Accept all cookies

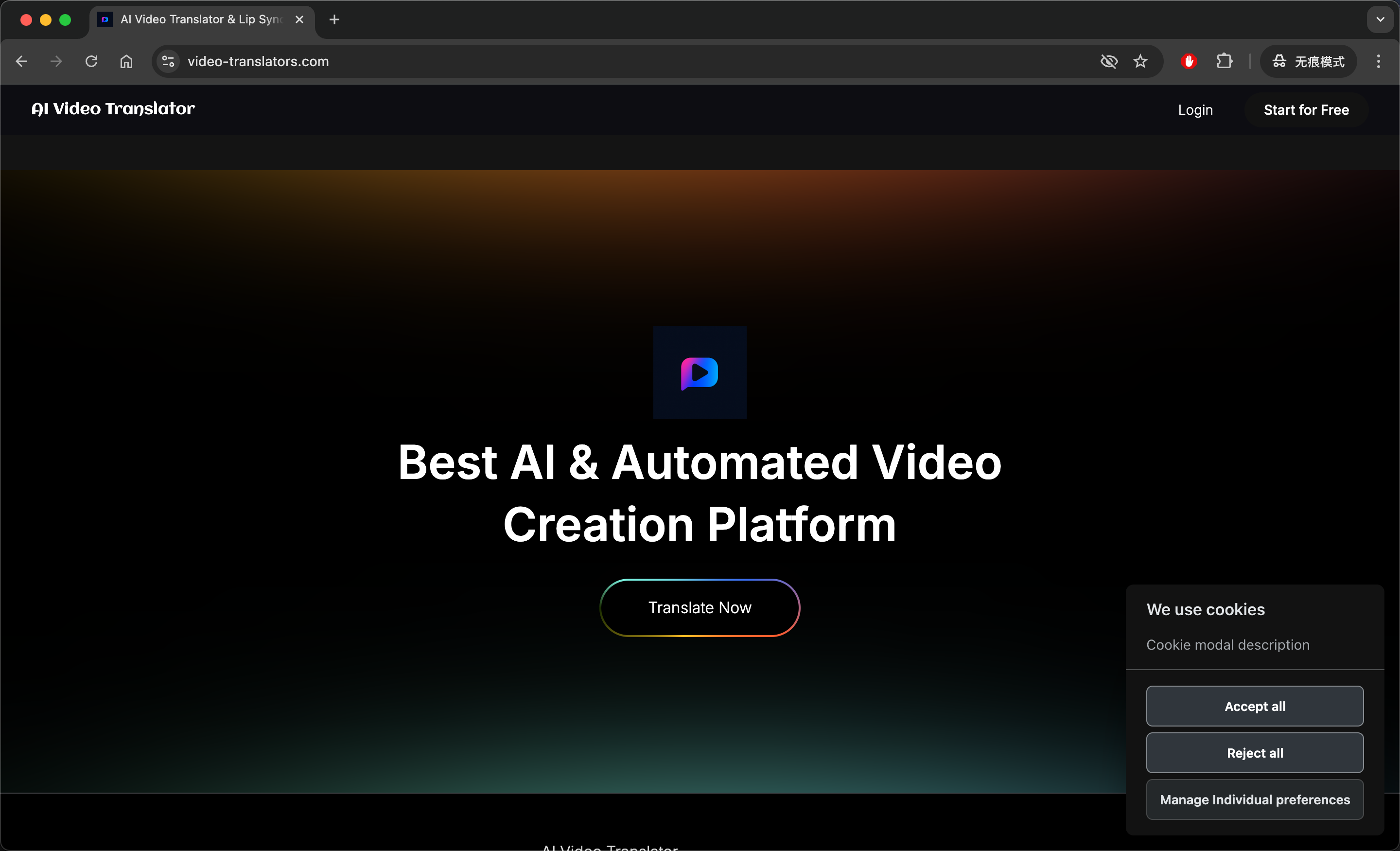[1255, 706]
